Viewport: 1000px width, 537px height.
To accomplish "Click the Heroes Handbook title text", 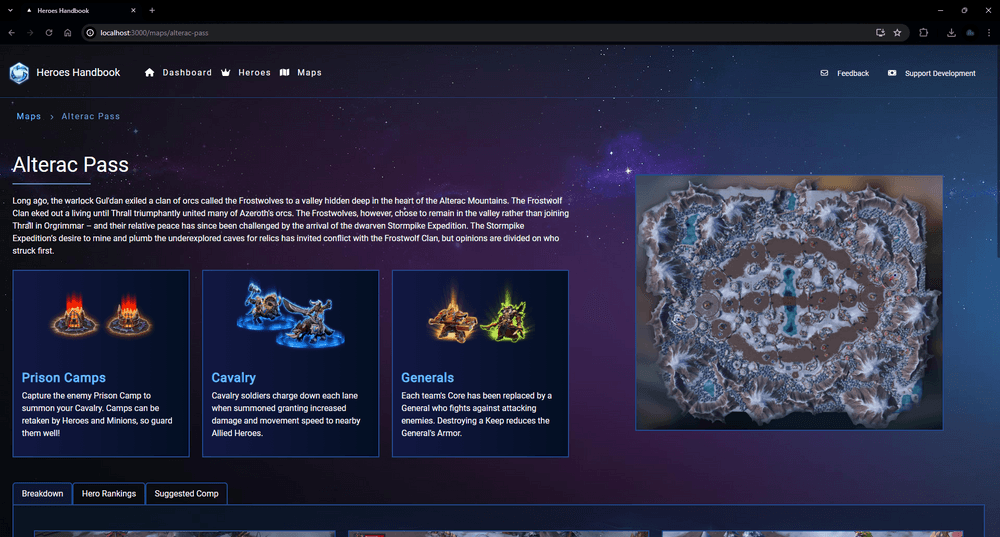I will [78, 73].
